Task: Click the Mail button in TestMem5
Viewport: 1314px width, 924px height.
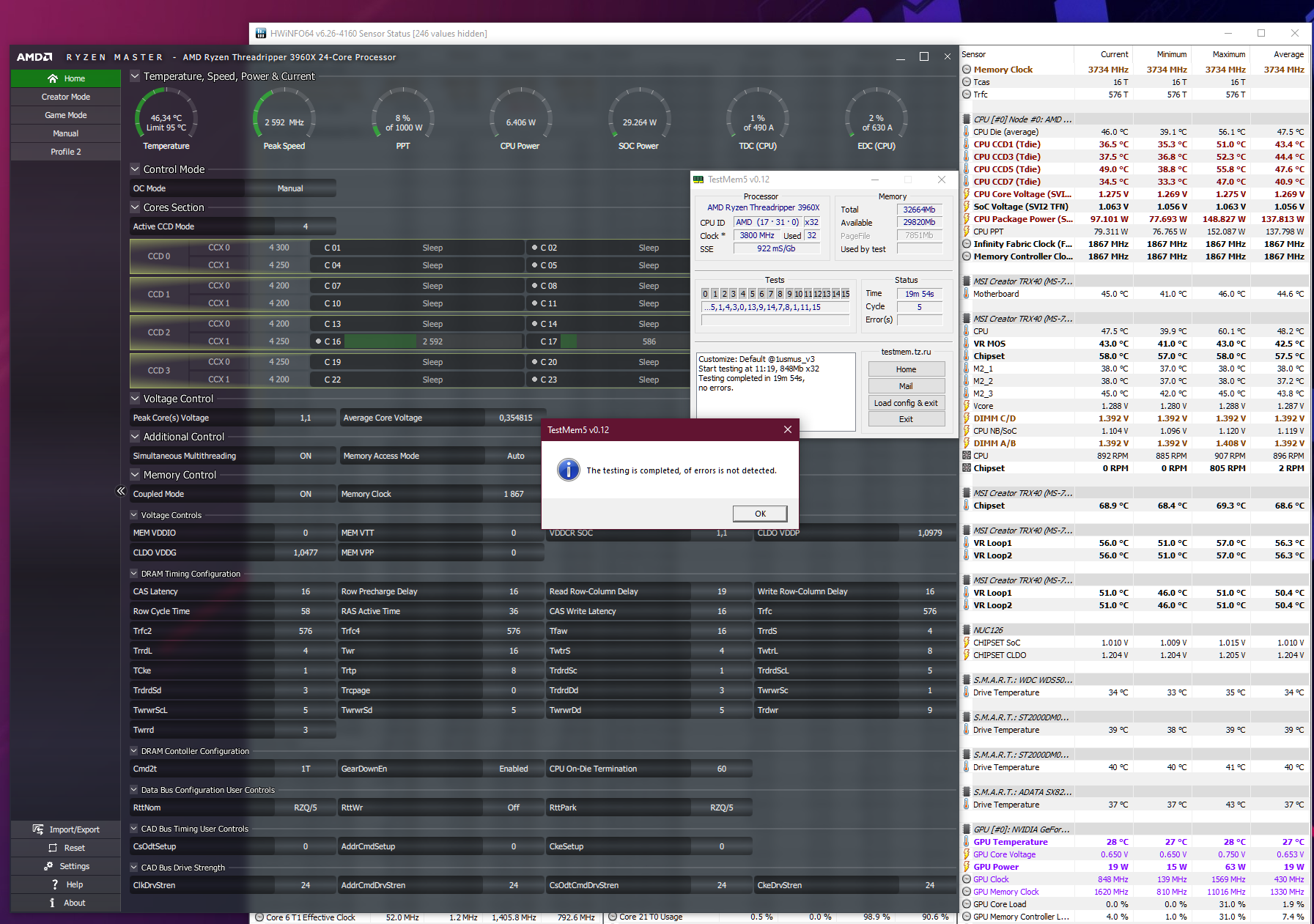Action: 906,386
